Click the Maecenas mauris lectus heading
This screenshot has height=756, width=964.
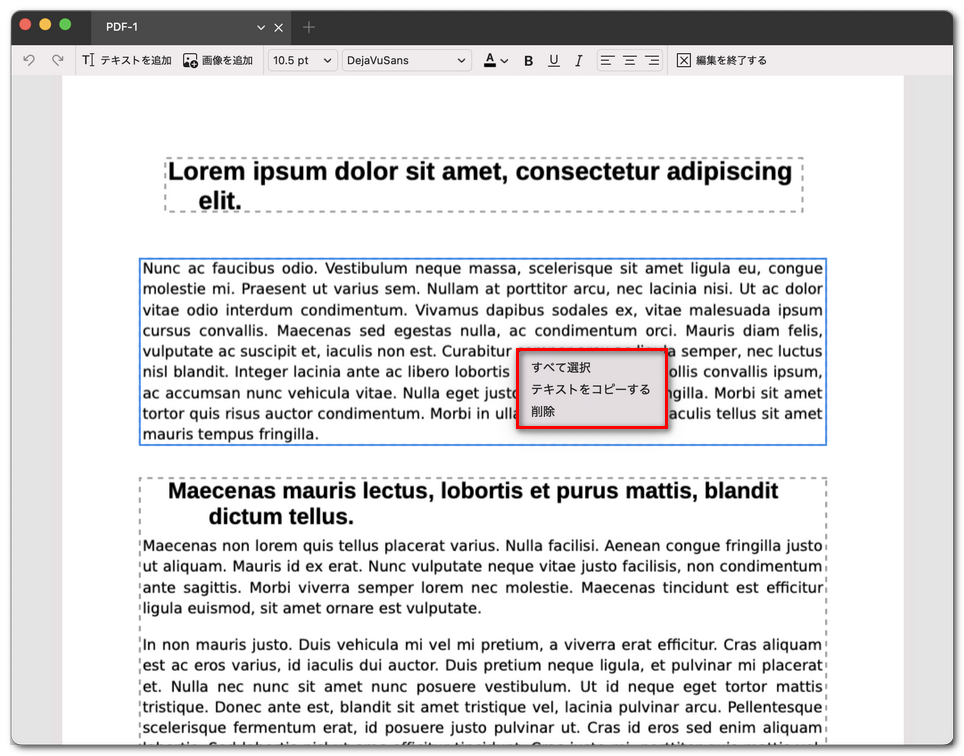pyautogui.click(x=473, y=503)
